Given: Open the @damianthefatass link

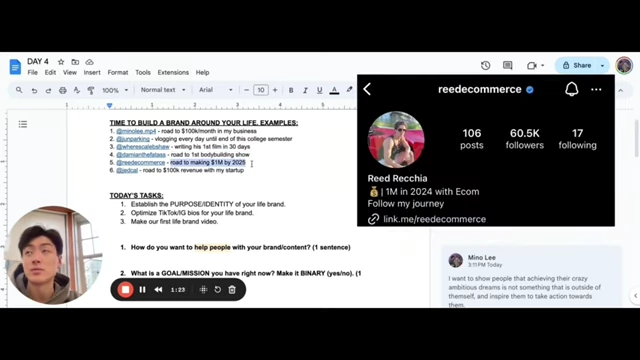Looking at the screenshot, I should coord(141,155).
